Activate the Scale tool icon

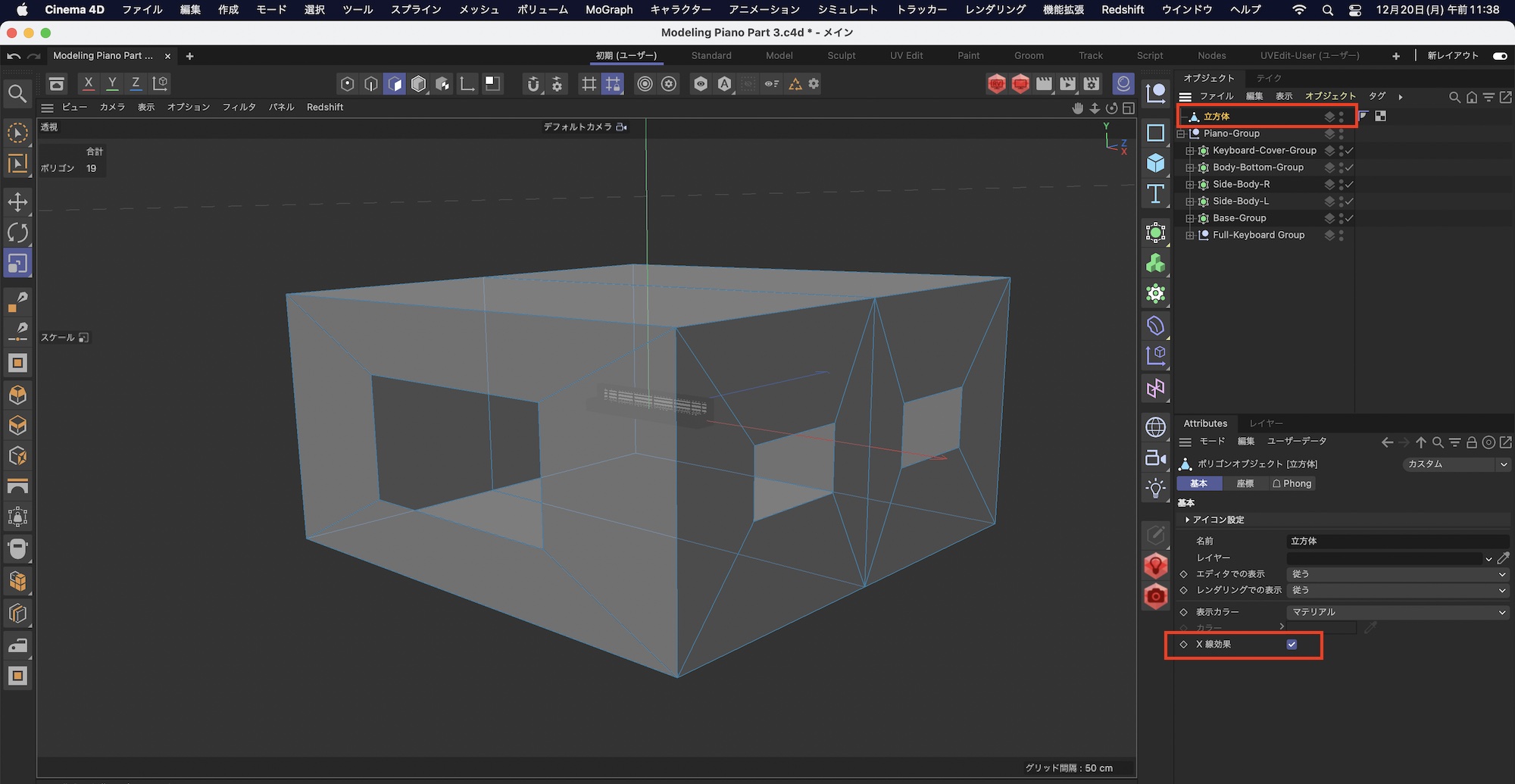pos(17,264)
